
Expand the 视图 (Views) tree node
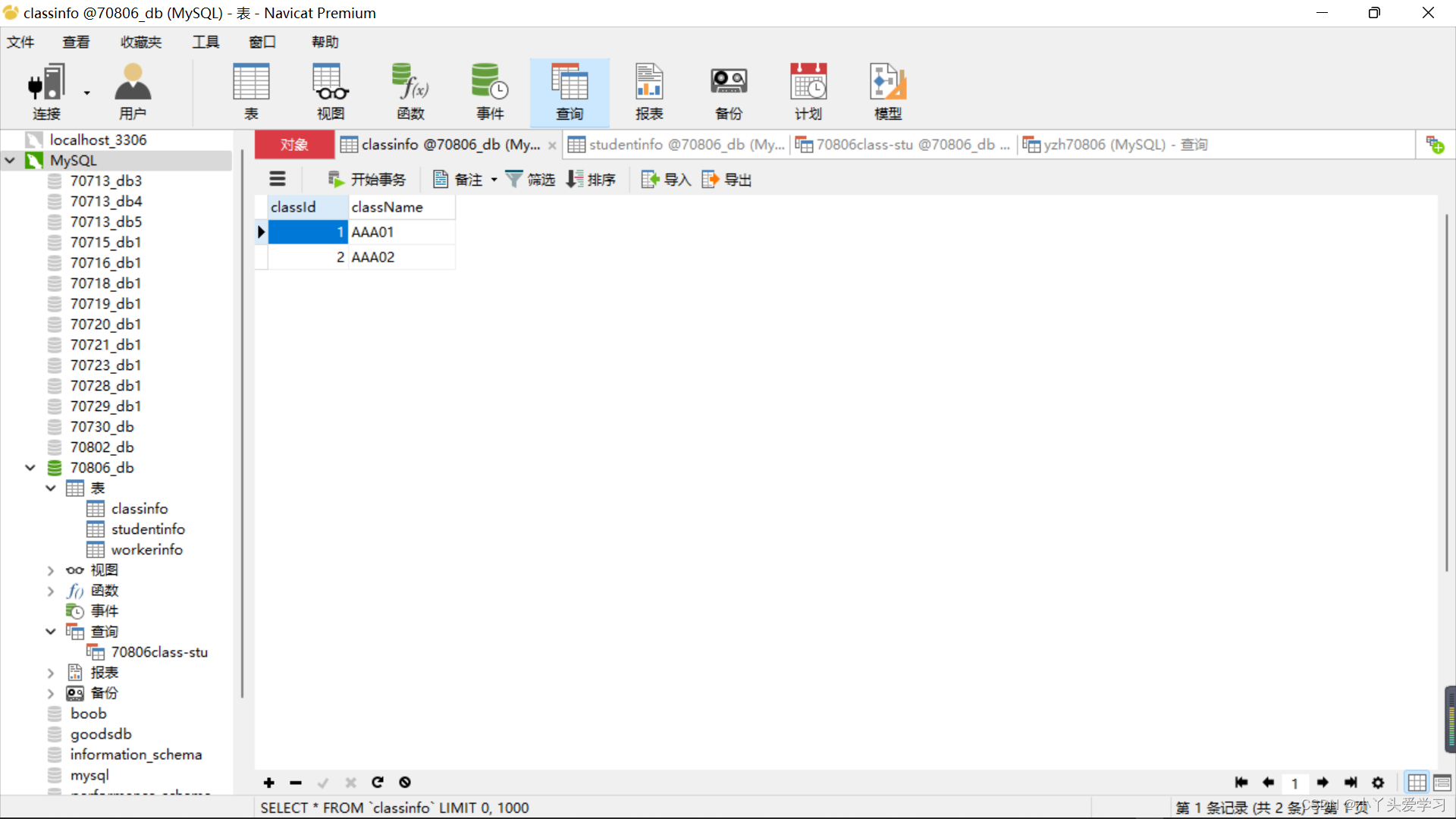click(x=51, y=570)
